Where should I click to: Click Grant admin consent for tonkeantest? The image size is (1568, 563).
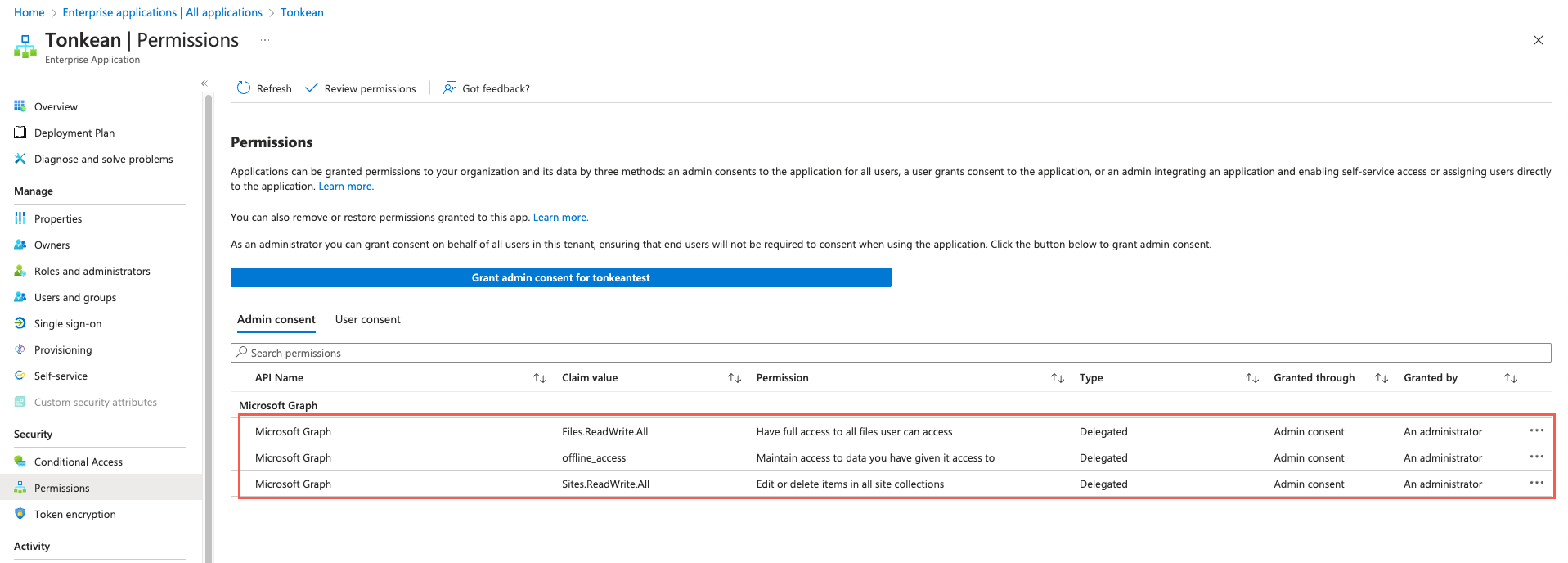tap(560, 278)
